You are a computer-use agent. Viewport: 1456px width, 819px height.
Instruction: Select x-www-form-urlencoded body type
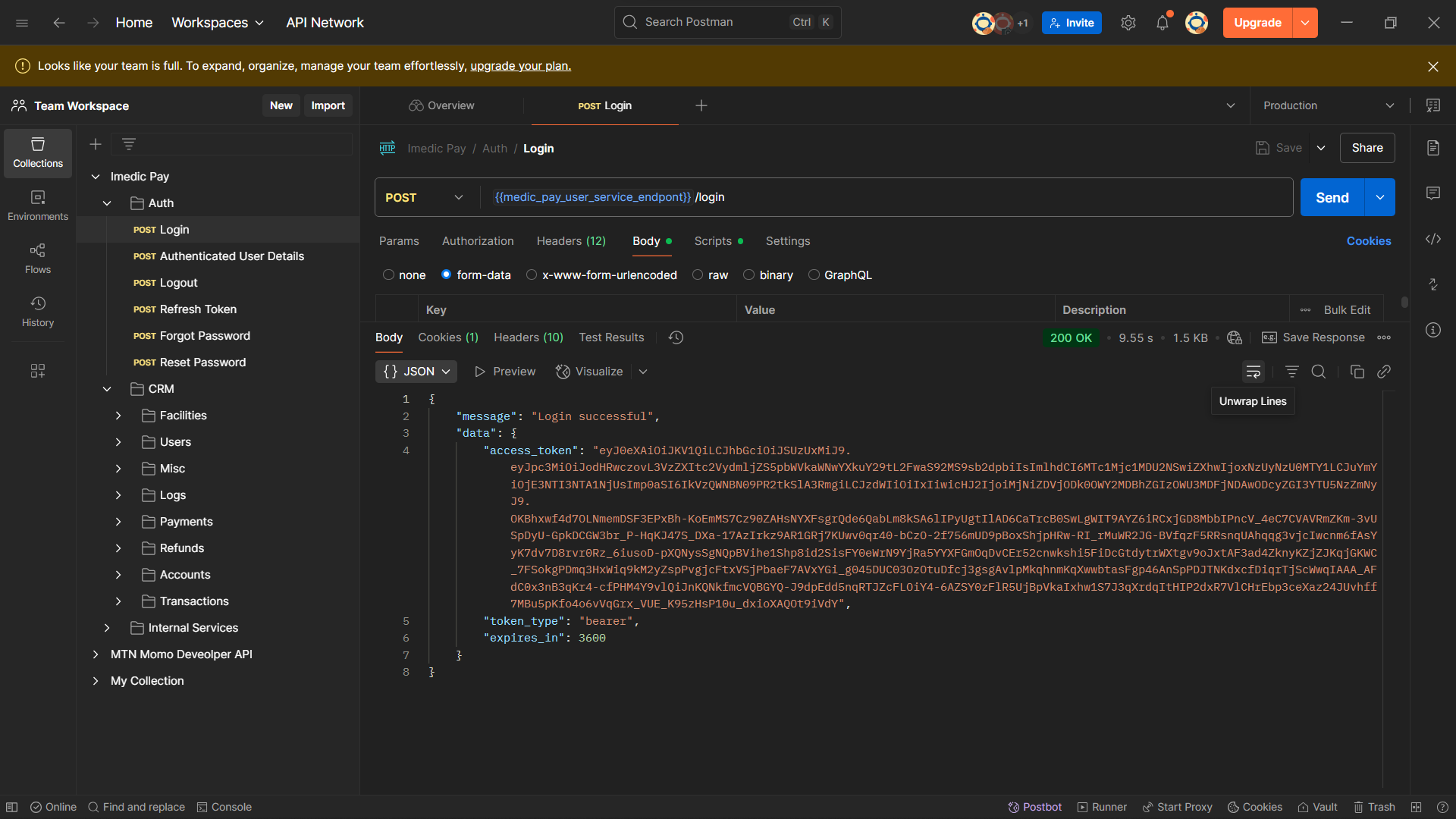tap(532, 275)
